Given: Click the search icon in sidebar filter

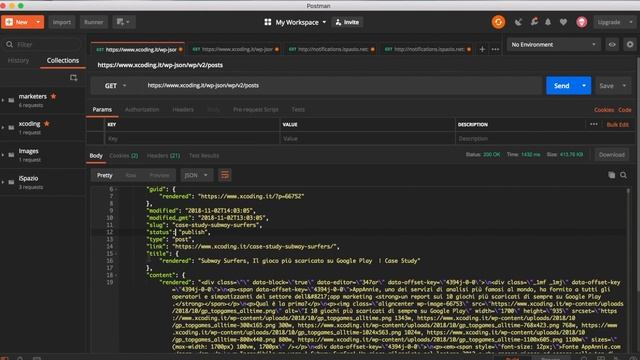Looking at the screenshot, I should coord(9,44).
